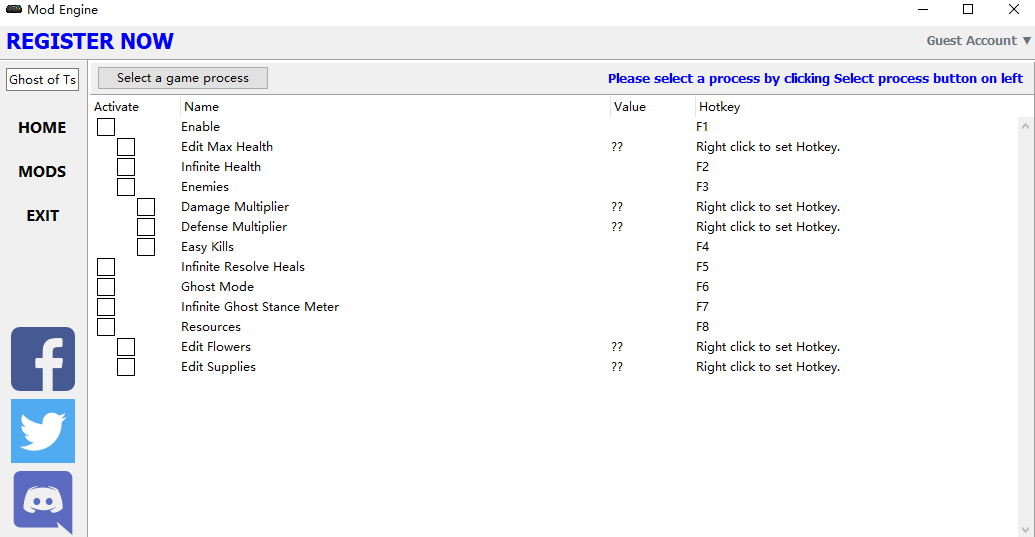The image size is (1035, 537).
Task: Open the Guest Account dropdown
Action: click(978, 40)
